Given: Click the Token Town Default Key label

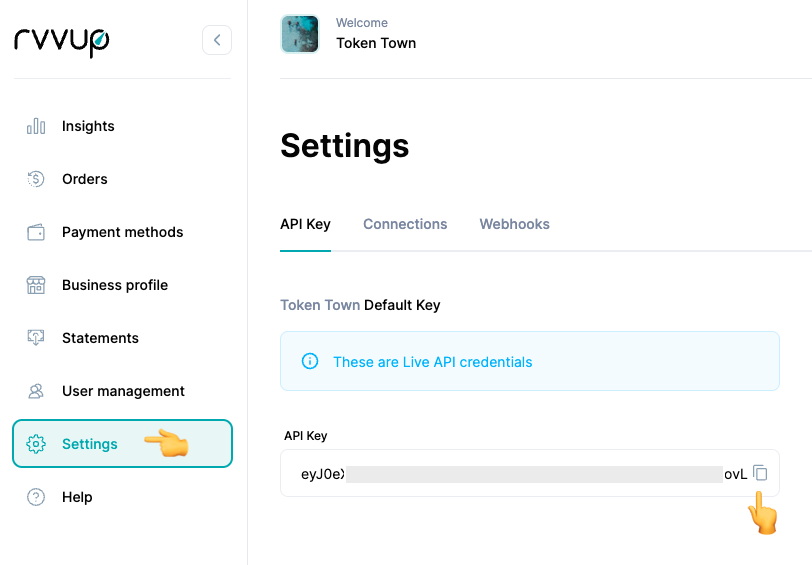Looking at the screenshot, I should coord(360,305).
